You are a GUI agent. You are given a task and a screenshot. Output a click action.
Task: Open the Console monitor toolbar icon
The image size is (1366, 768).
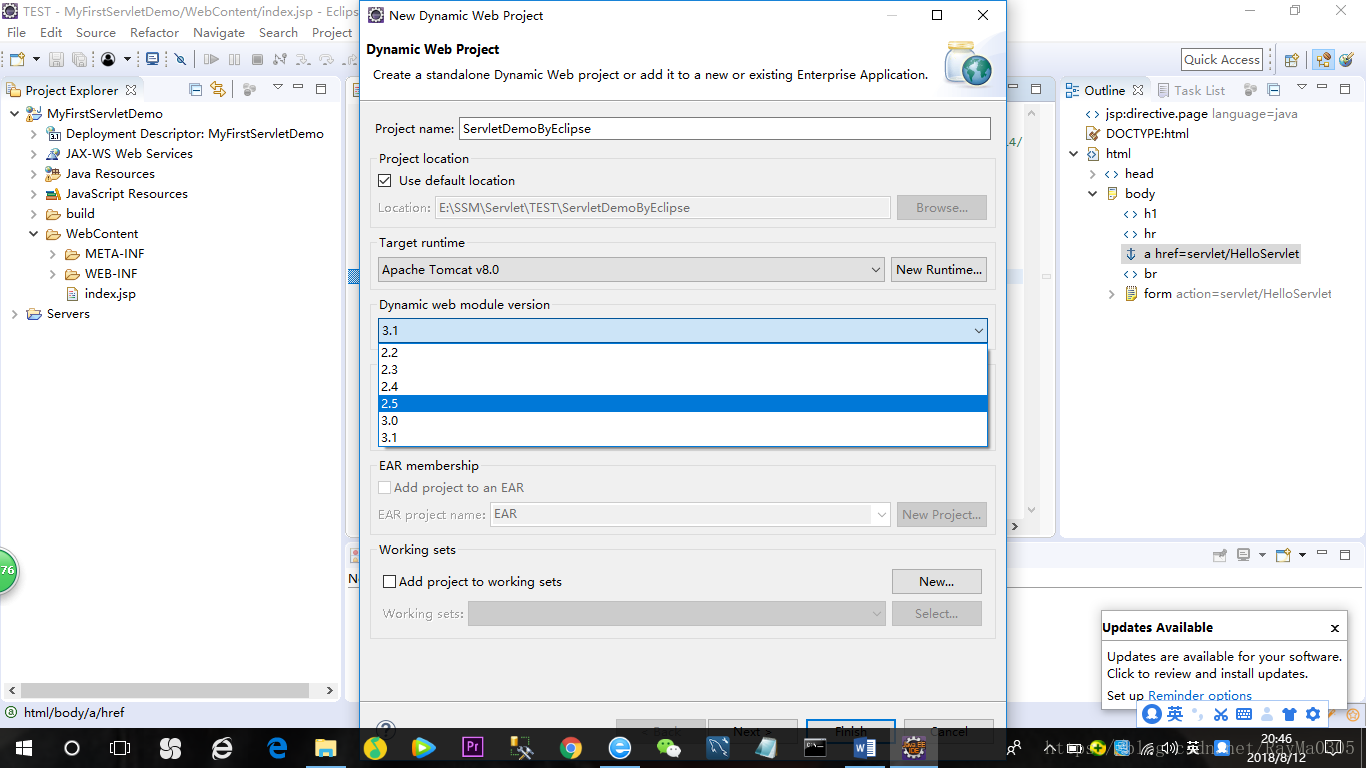[152, 60]
